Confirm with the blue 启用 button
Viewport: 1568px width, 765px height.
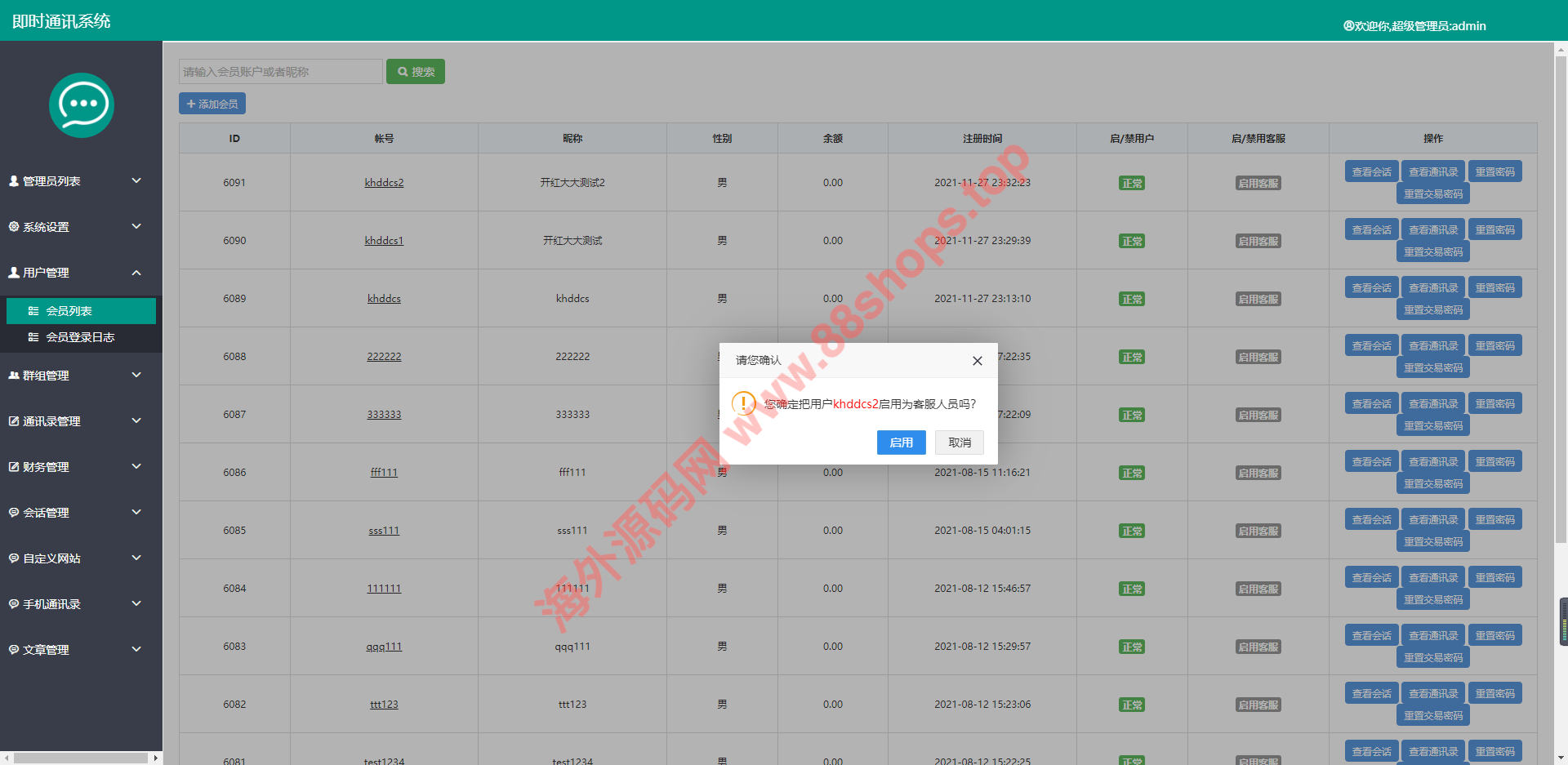(901, 443)
